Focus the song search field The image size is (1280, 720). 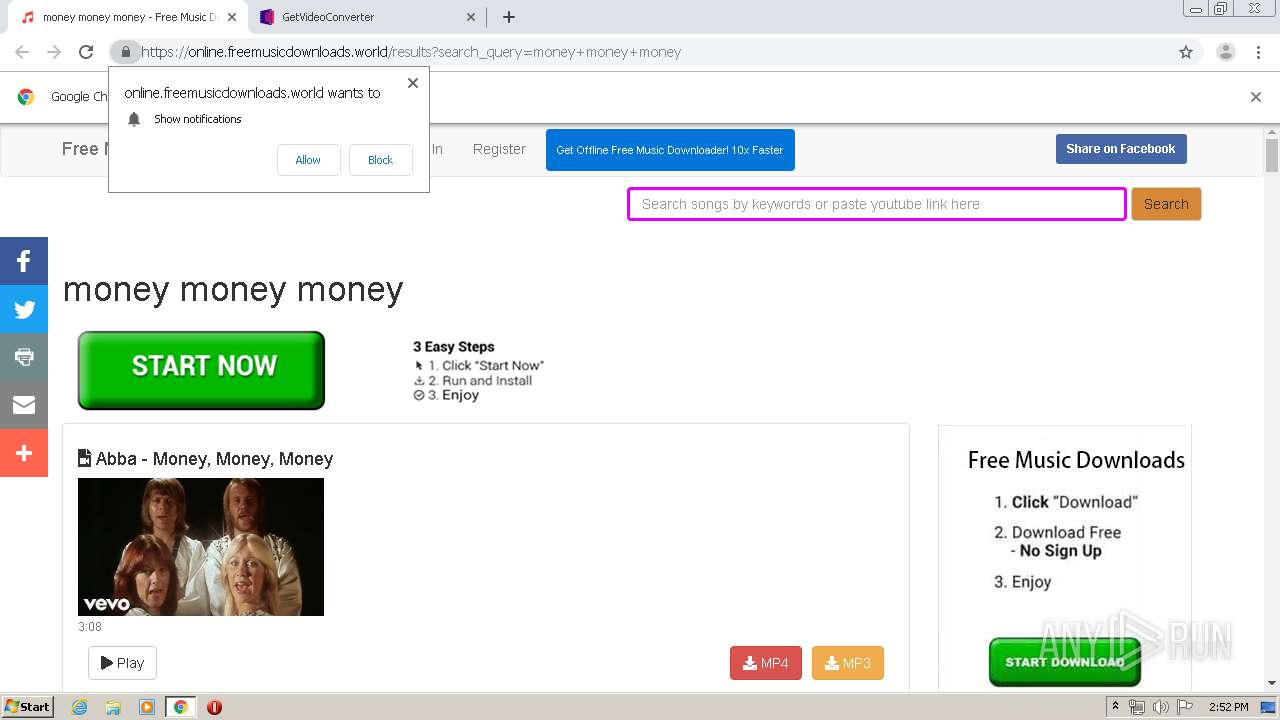point(877,204)
